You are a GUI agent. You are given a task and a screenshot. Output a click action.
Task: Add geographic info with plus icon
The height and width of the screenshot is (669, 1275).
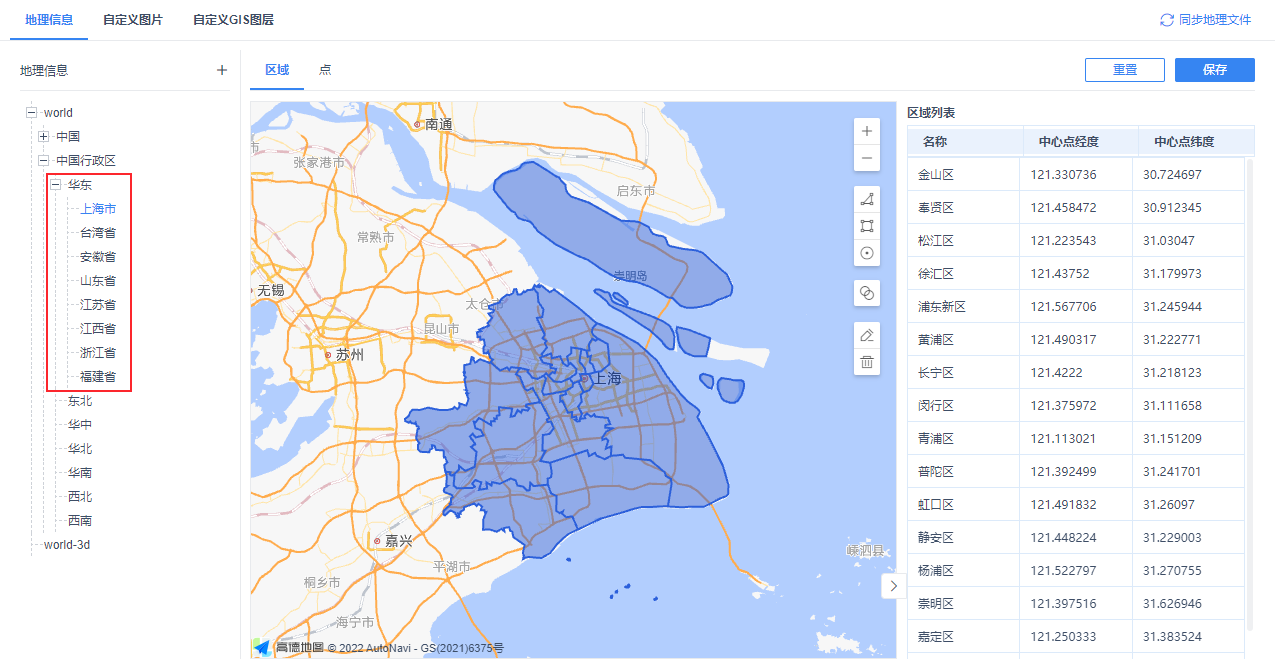point(222,70)
